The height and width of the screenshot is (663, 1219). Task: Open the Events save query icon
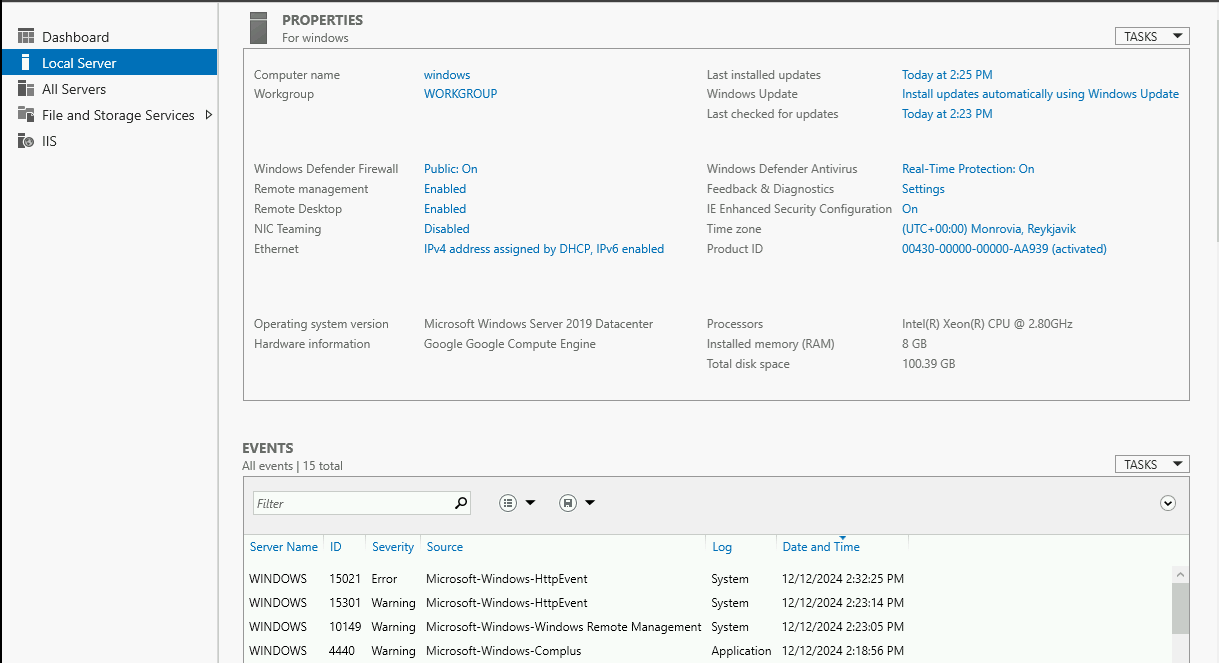(x=568, y=503)
